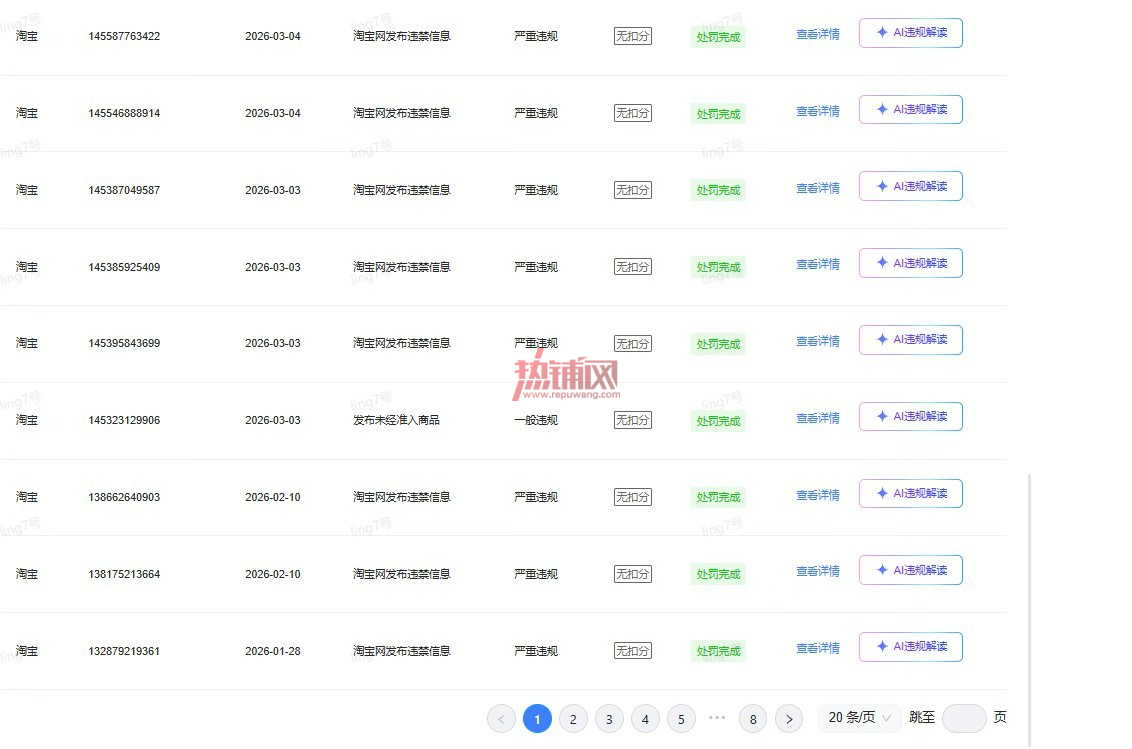The width and height of the screenshot is (1132, 749).
Task: Click the vertical scrollbar on the right
Action: point(1029,610)
